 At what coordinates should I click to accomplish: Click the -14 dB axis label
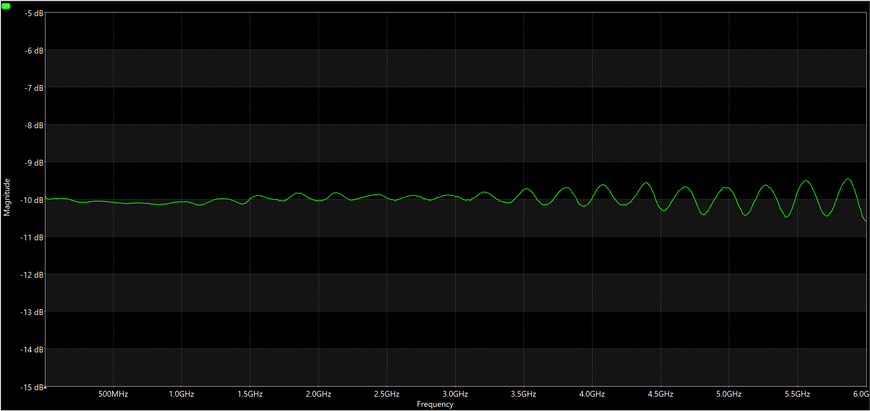[x=32, y=349]
